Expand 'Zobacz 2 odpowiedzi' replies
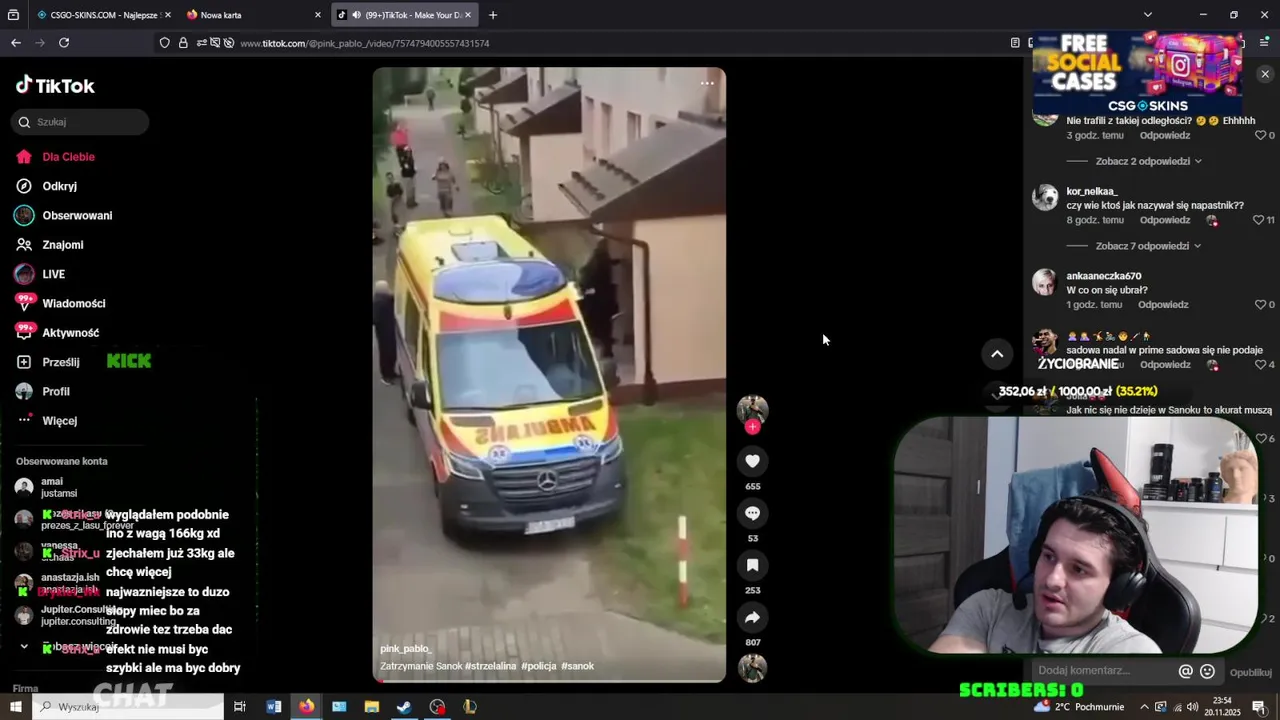The height and width of the screenshot is (720, 1280). pyautogui.click(x=1148, y=161)
